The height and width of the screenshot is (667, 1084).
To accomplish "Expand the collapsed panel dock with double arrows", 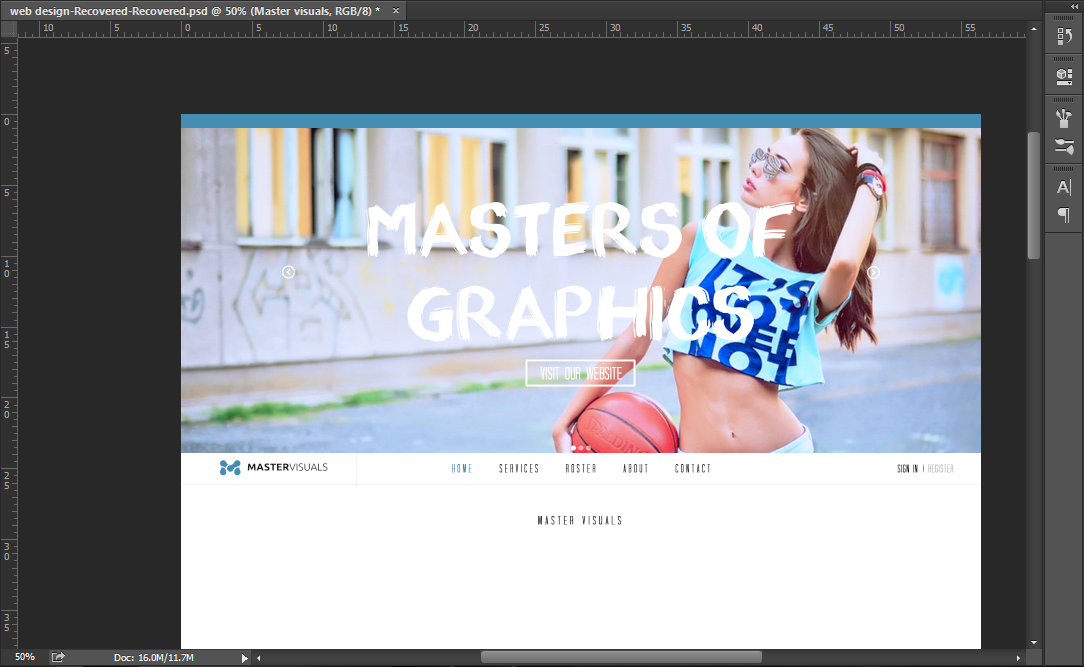I will point(1074,7).
